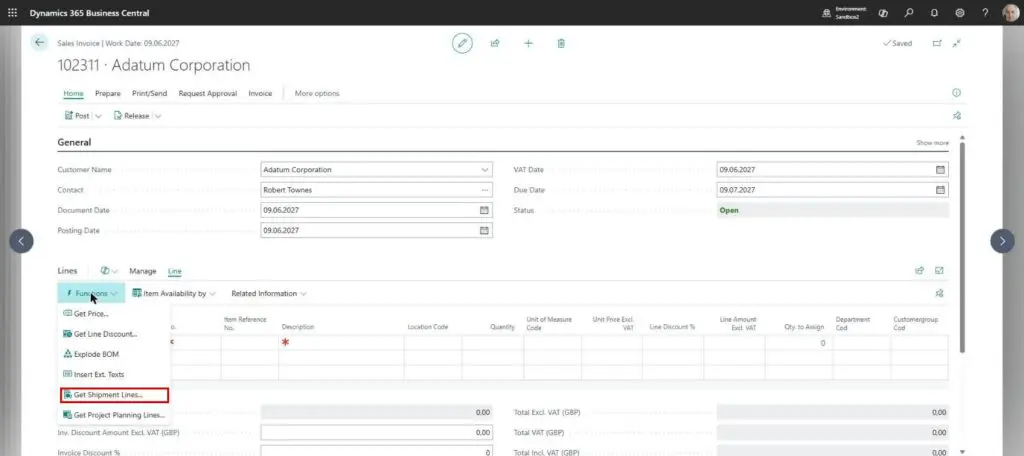Viewport: 1024px width, 456px height.
Task: Collapse the page view icon
Action: pos(957,43)
